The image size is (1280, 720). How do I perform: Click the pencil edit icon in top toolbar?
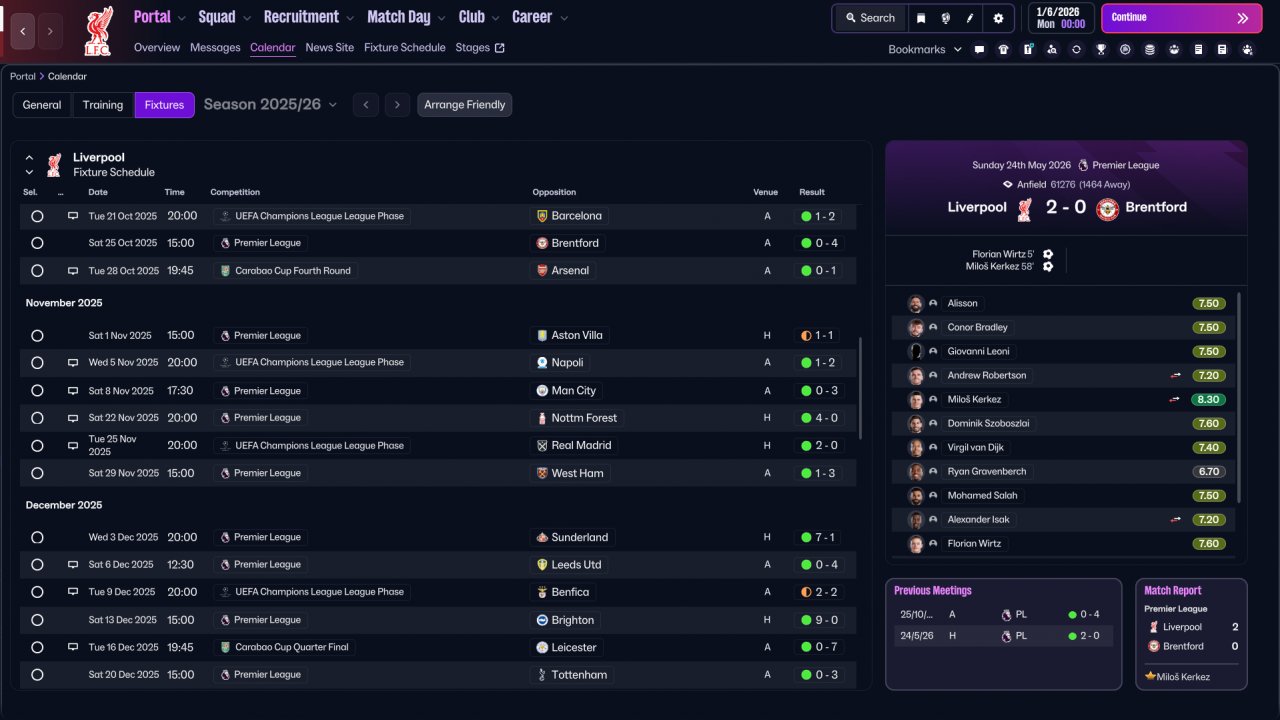click(x=970, y=18)
